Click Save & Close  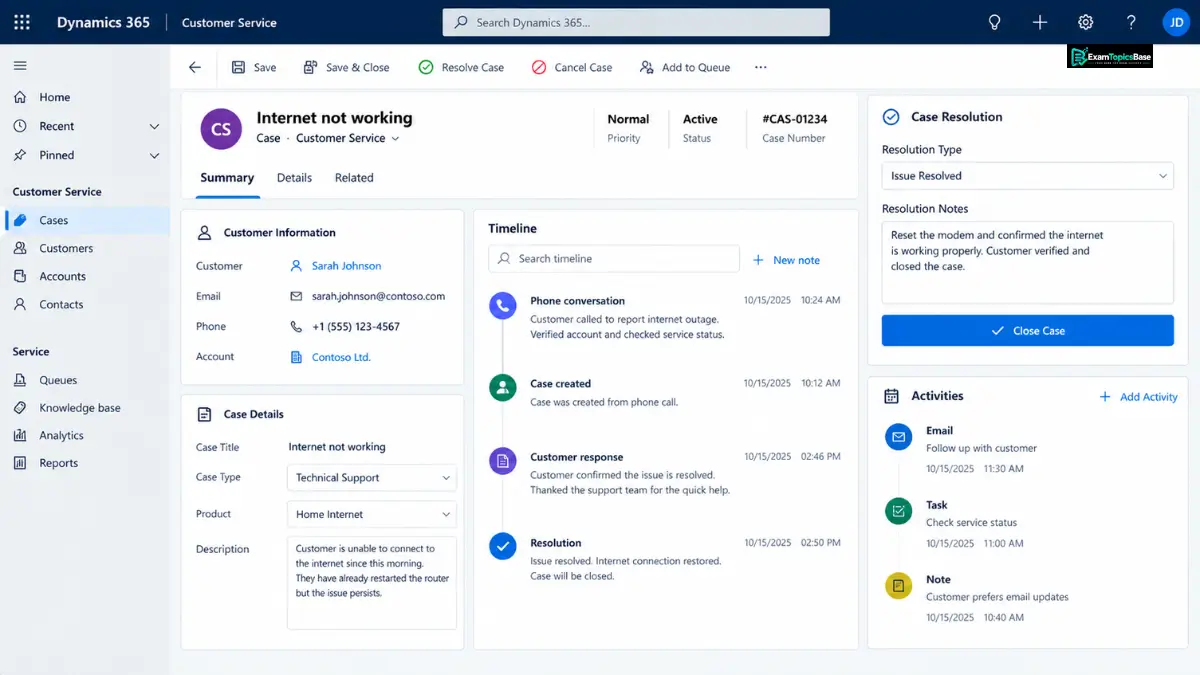click(x=346, y=67)
